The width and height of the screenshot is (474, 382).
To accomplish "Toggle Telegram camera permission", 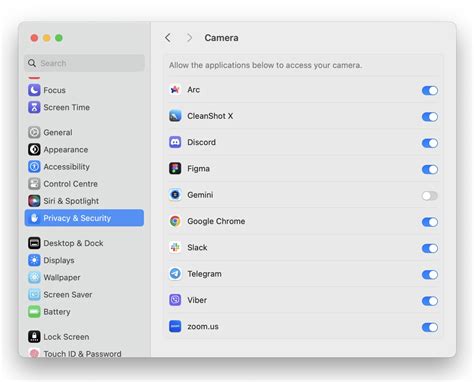I will 430,275.
